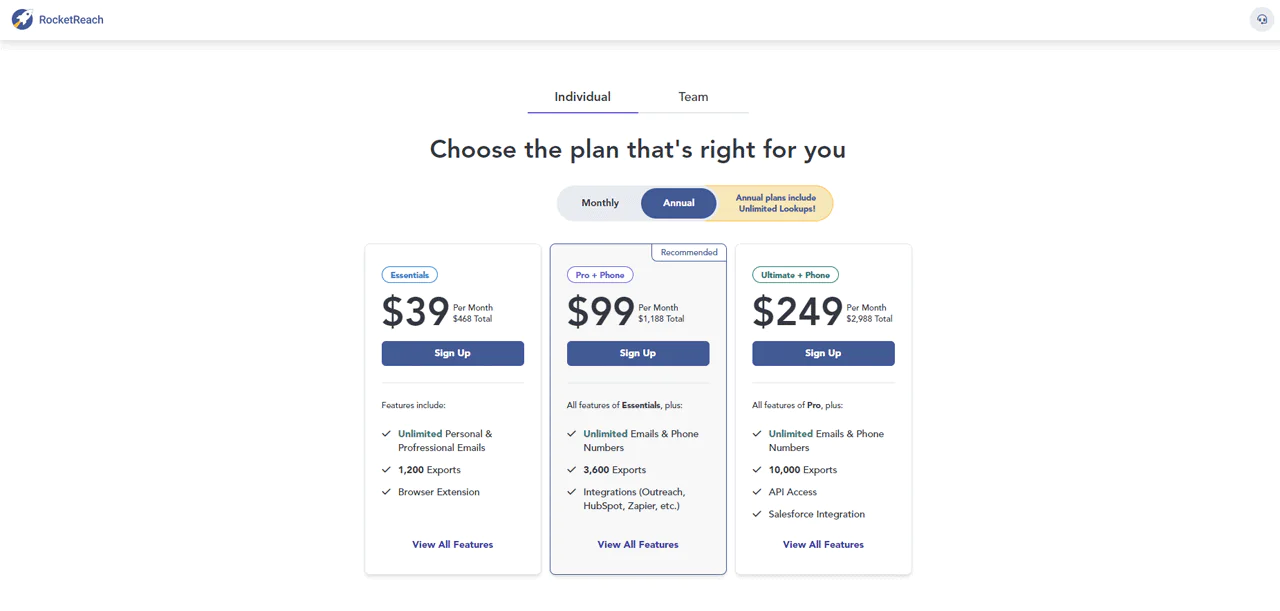View All Features under the Essentials plan
1280x611 pixels.
click(452, 544)
